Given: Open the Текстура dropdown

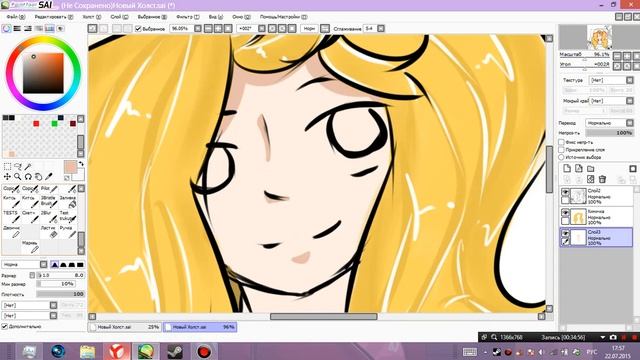Looking at the screenshot, I should [611, 80].
